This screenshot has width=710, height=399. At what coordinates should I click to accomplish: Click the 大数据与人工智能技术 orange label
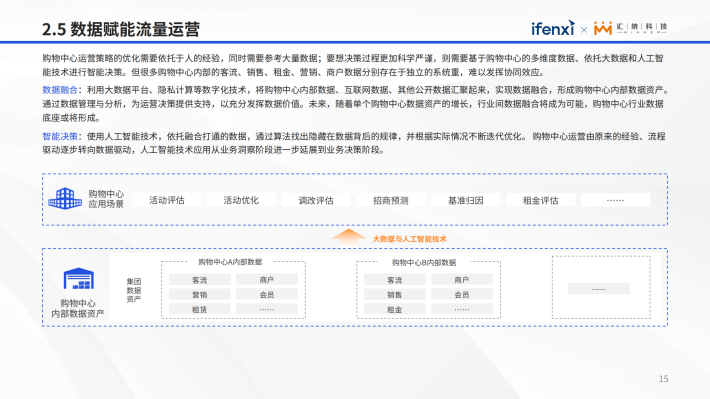coord(409,239)
